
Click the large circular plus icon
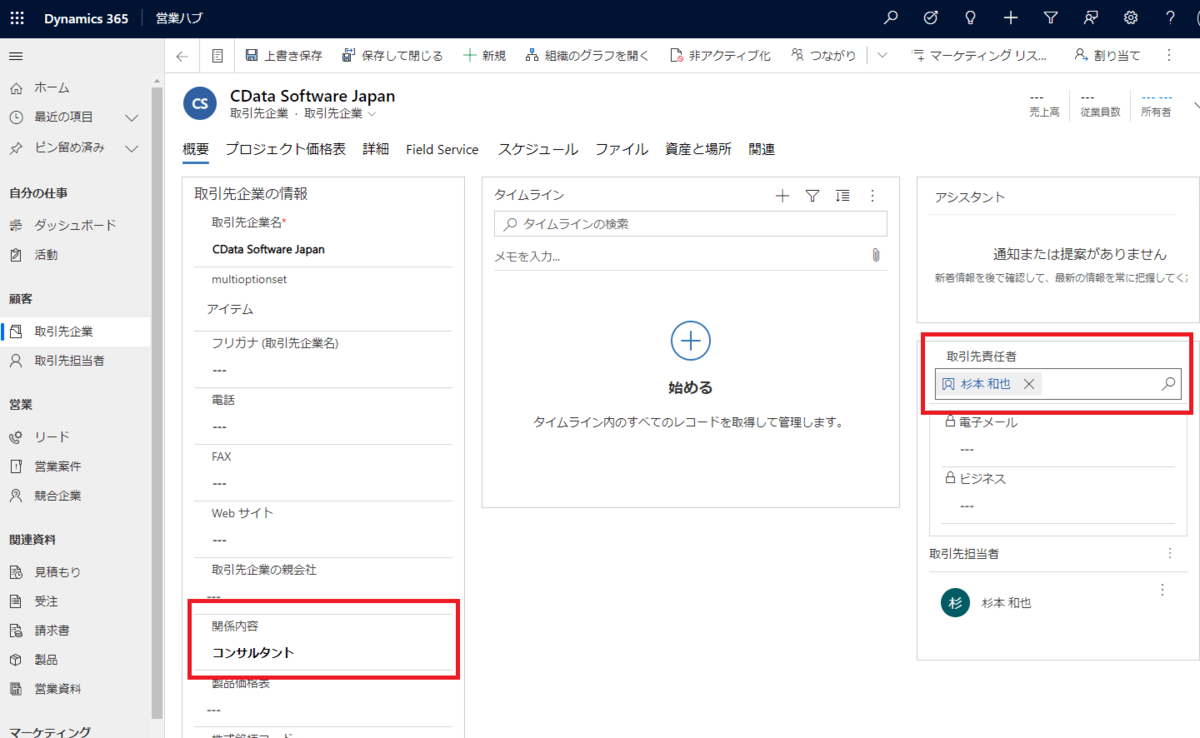pyautogui.click(x=690, y=341)
